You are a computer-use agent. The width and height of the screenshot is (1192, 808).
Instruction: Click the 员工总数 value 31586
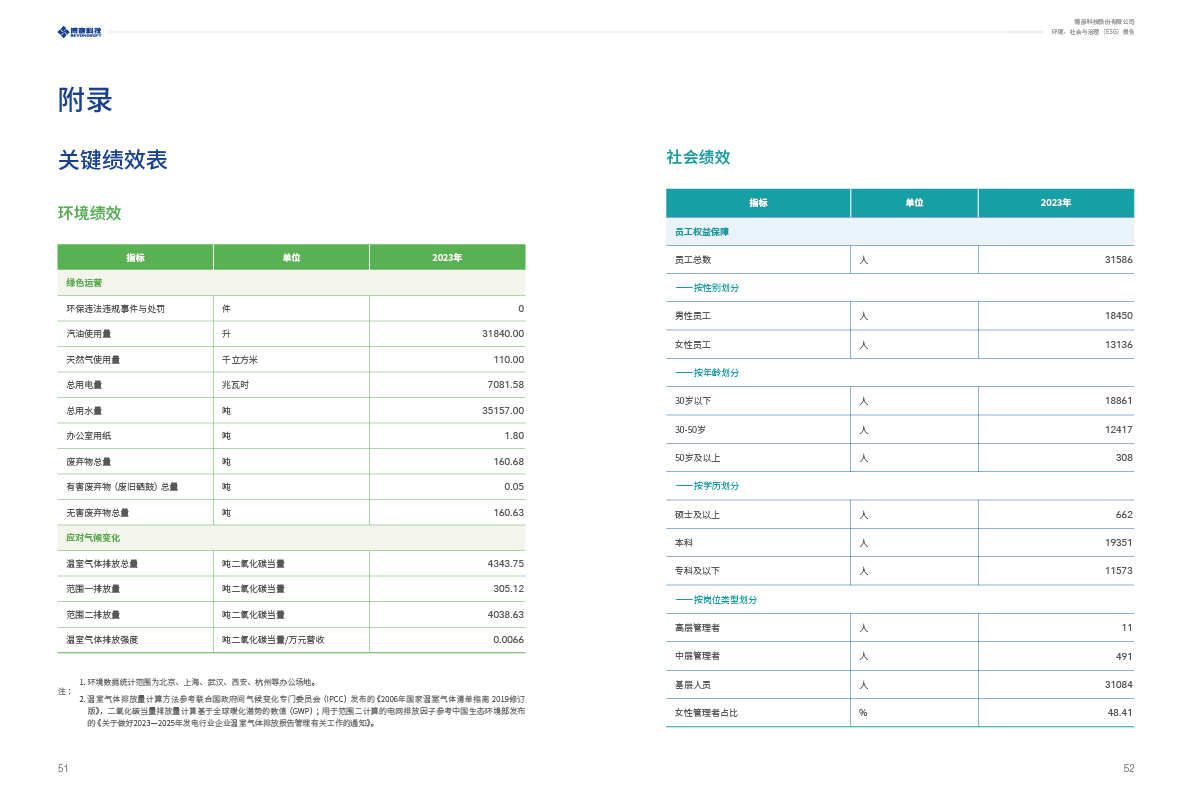pos(1118,260)
